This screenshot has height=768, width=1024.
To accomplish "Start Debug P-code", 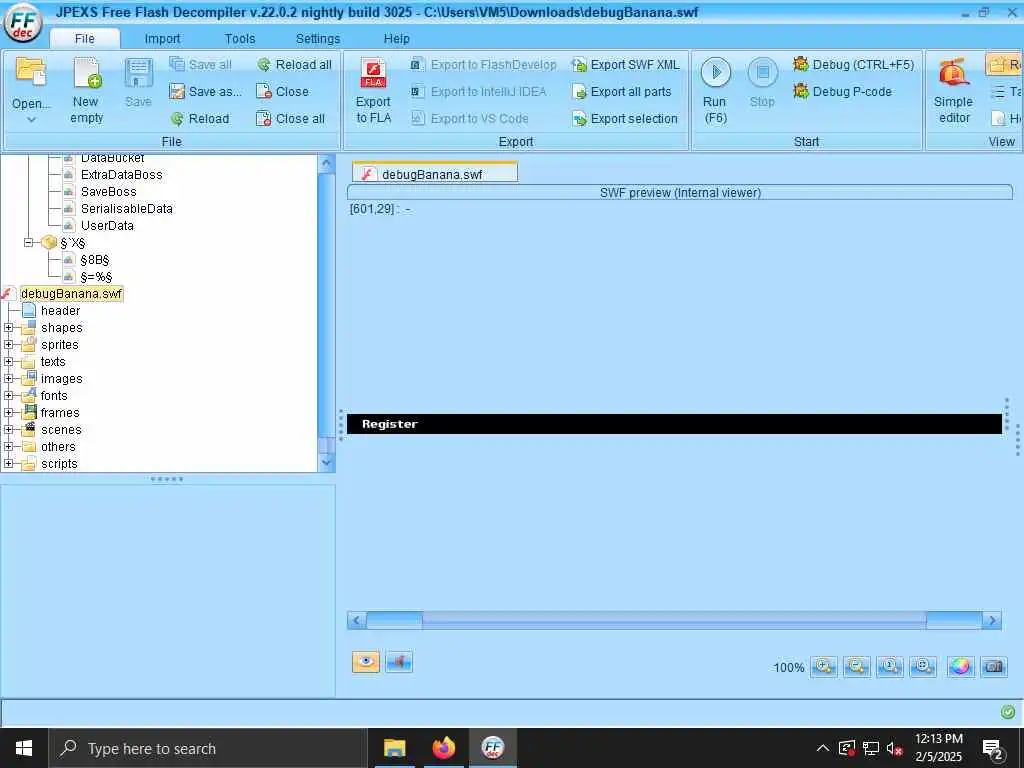I will tap(842, 91).
